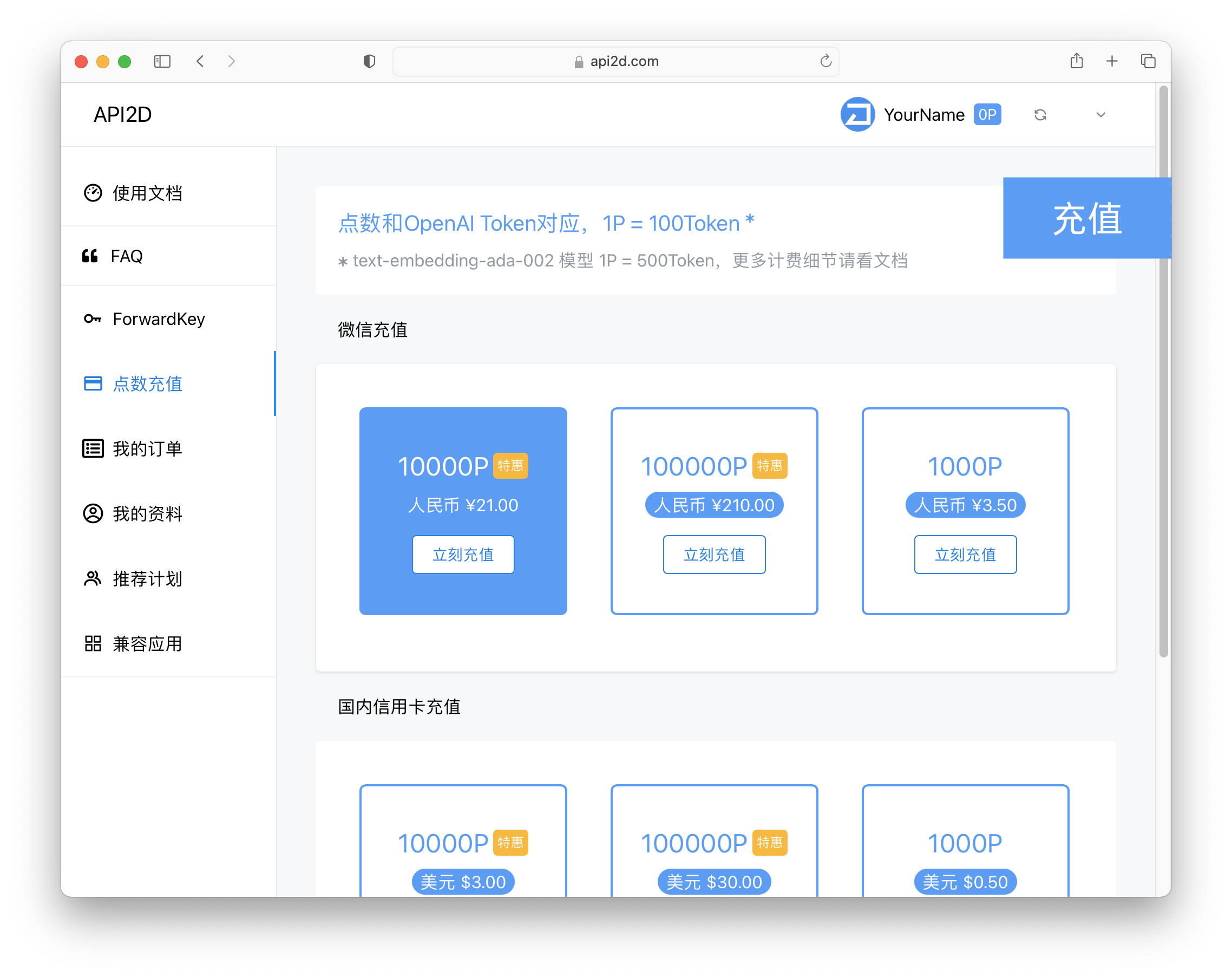Refresh the point balance next to YourName

pyautogui.click(x=1040, y=115)
